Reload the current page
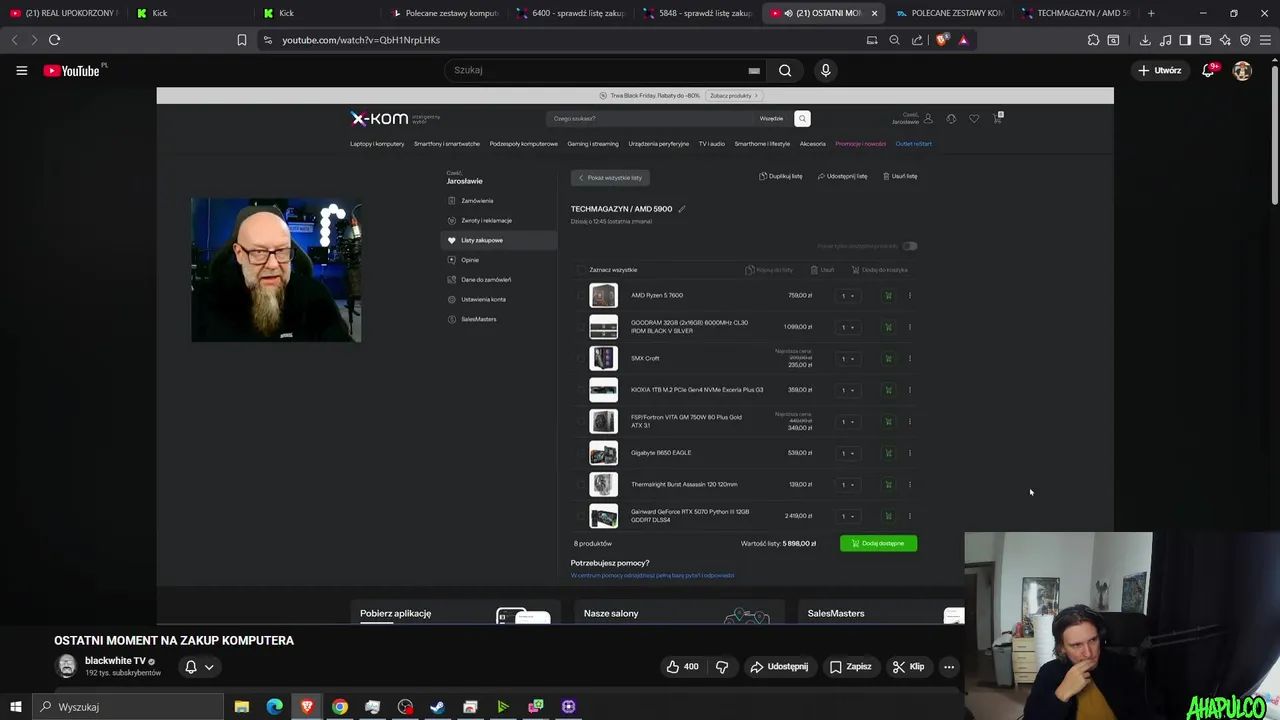The width and height of the screenshot is (1280, 720). pos(54,40)
